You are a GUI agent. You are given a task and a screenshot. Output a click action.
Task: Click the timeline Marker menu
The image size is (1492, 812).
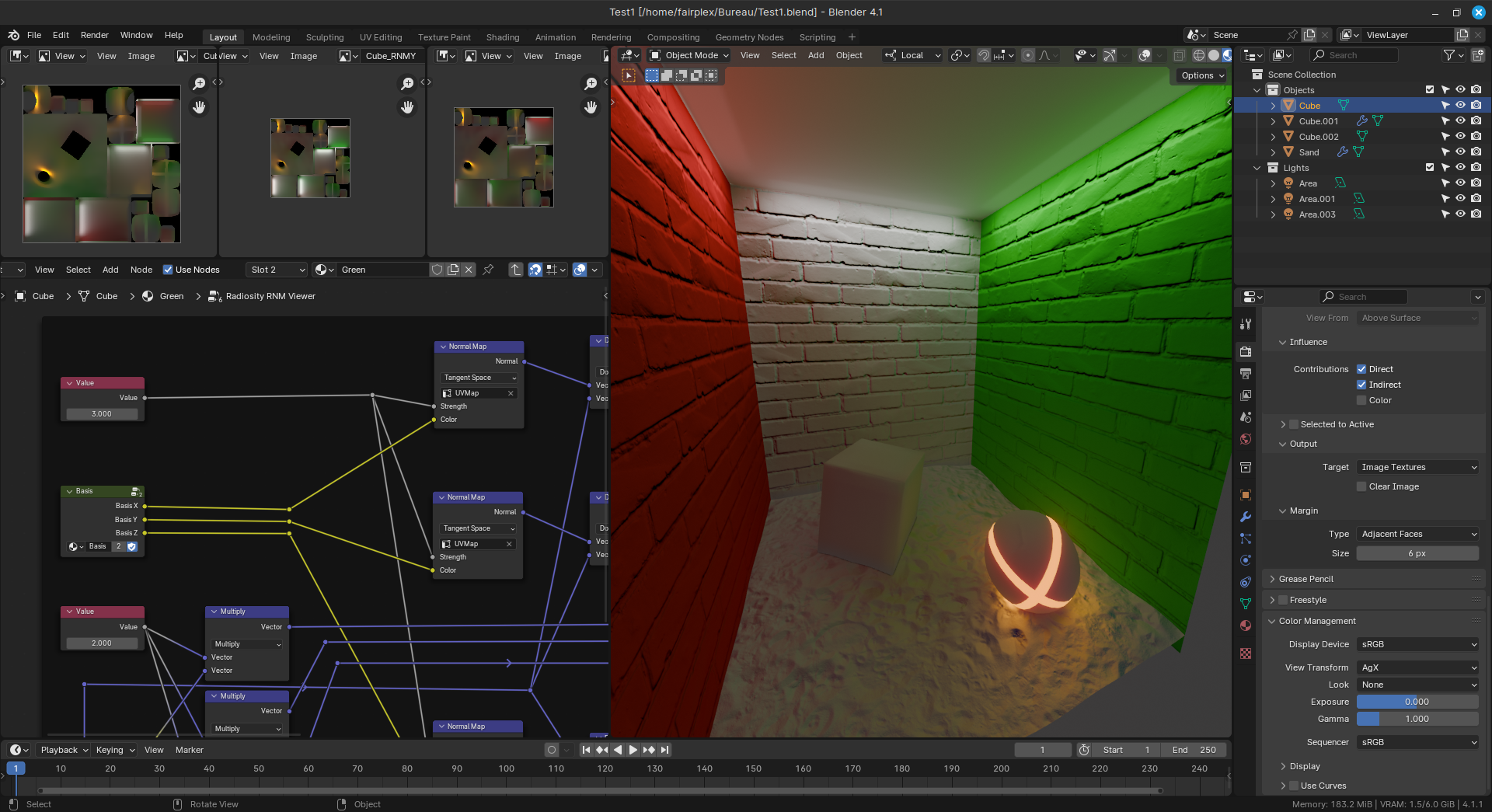[x=190, y=750]
